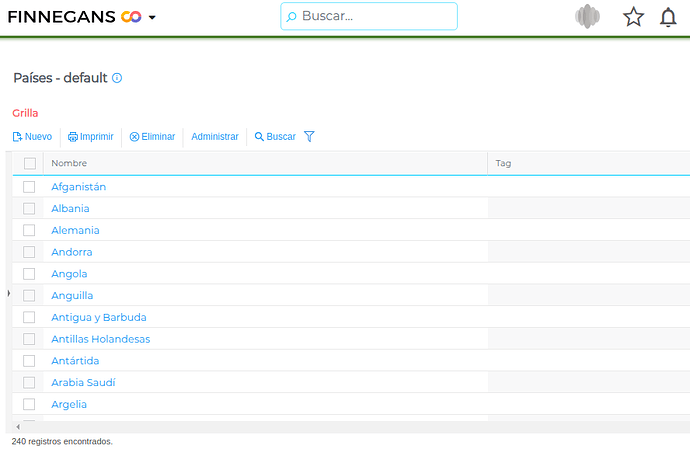Viewport: 690px width, 456px height.
Task: Open the filter funnel icon
Action: 309,136
